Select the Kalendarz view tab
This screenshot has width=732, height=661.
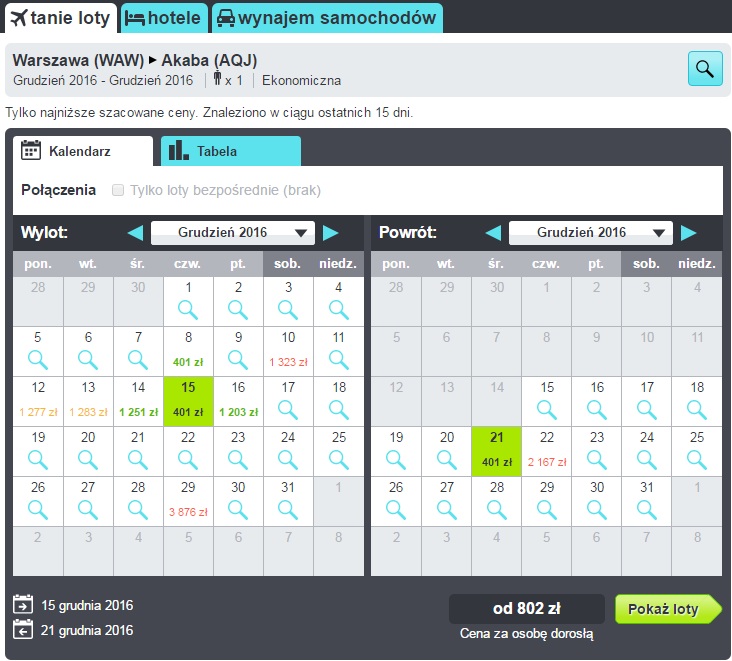tap(83, 151)
